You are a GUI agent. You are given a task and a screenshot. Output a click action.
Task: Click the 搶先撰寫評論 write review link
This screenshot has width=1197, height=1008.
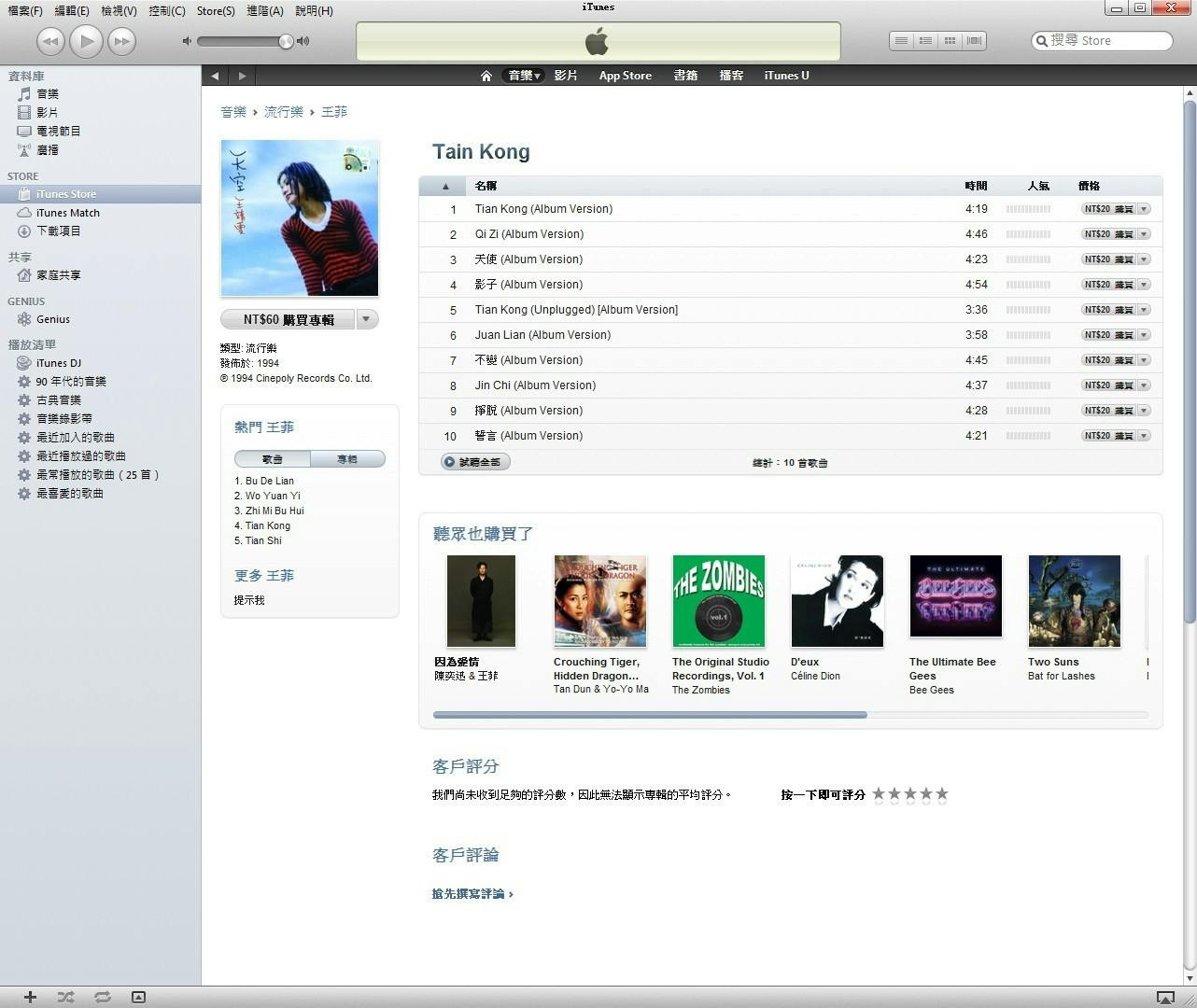[472, 894]
